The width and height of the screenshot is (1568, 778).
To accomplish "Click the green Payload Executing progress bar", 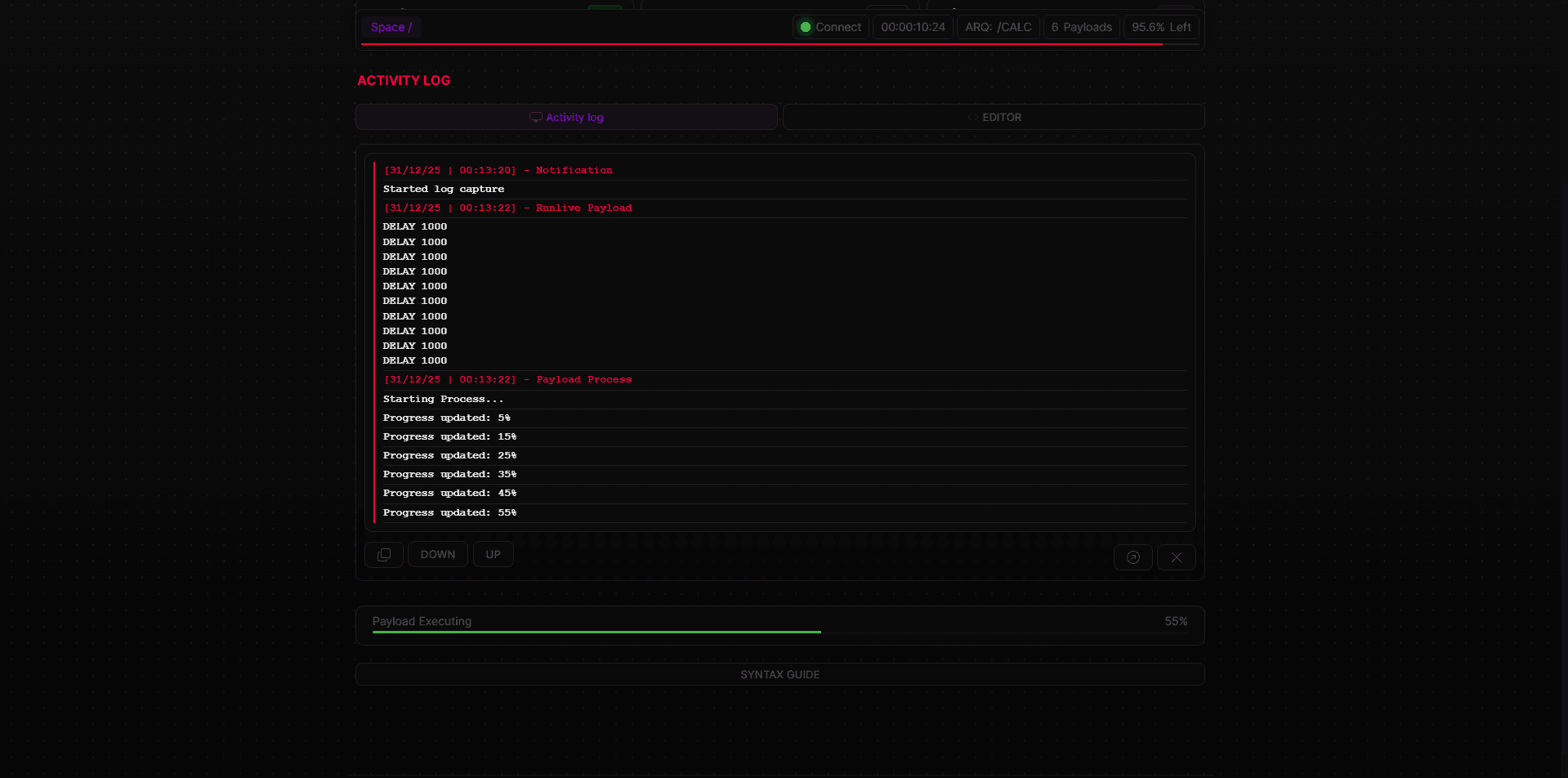I will click(x=596, y=632).
